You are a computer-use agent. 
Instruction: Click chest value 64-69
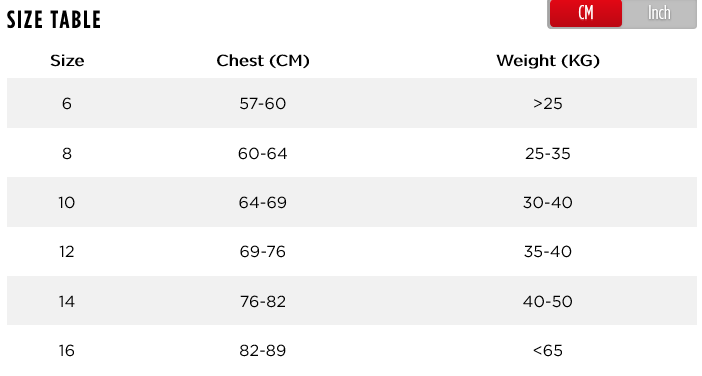(263, 202)
